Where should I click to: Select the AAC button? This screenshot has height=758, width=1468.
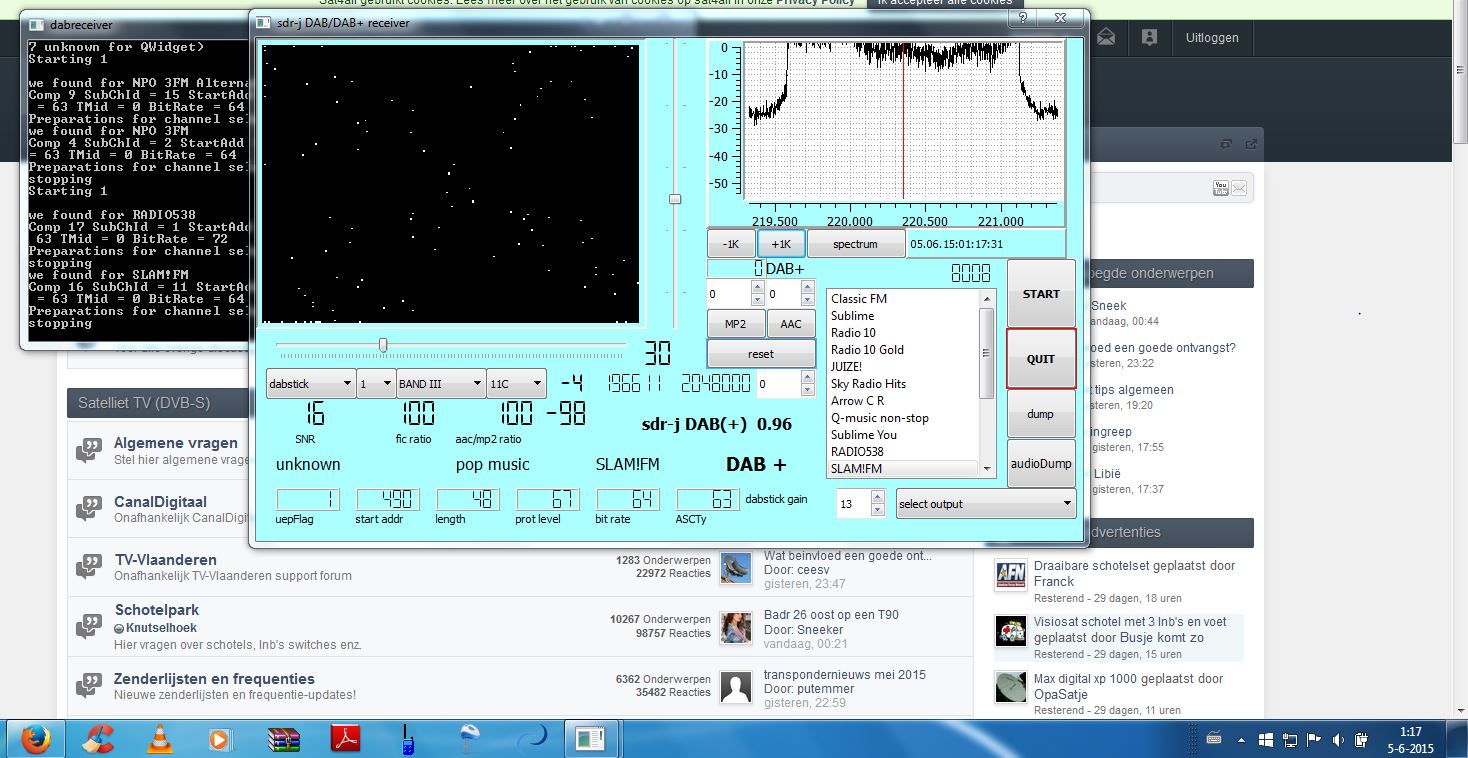pos(791,324)
